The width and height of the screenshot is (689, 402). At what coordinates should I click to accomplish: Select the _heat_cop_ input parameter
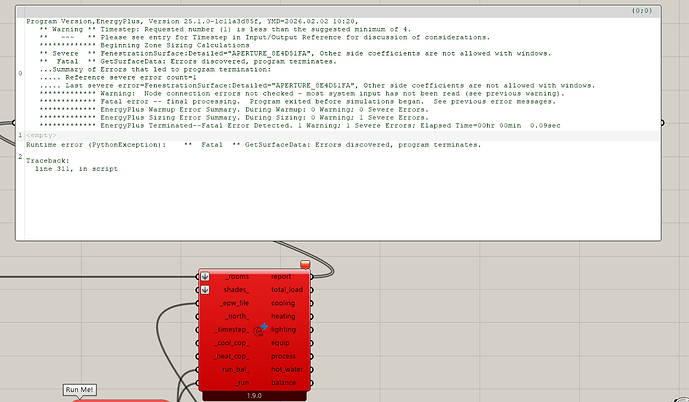point(234,356)
